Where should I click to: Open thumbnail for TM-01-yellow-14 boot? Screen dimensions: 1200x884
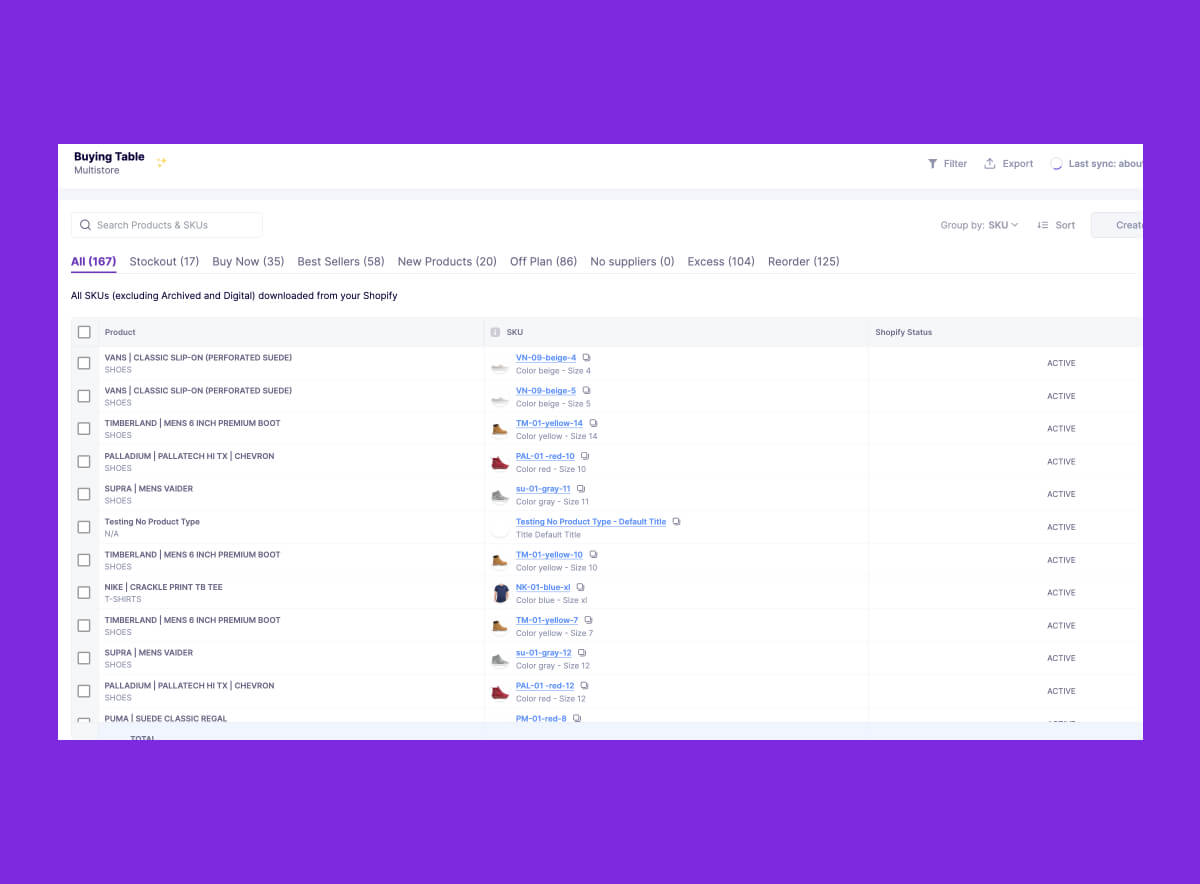pos(500,430)
